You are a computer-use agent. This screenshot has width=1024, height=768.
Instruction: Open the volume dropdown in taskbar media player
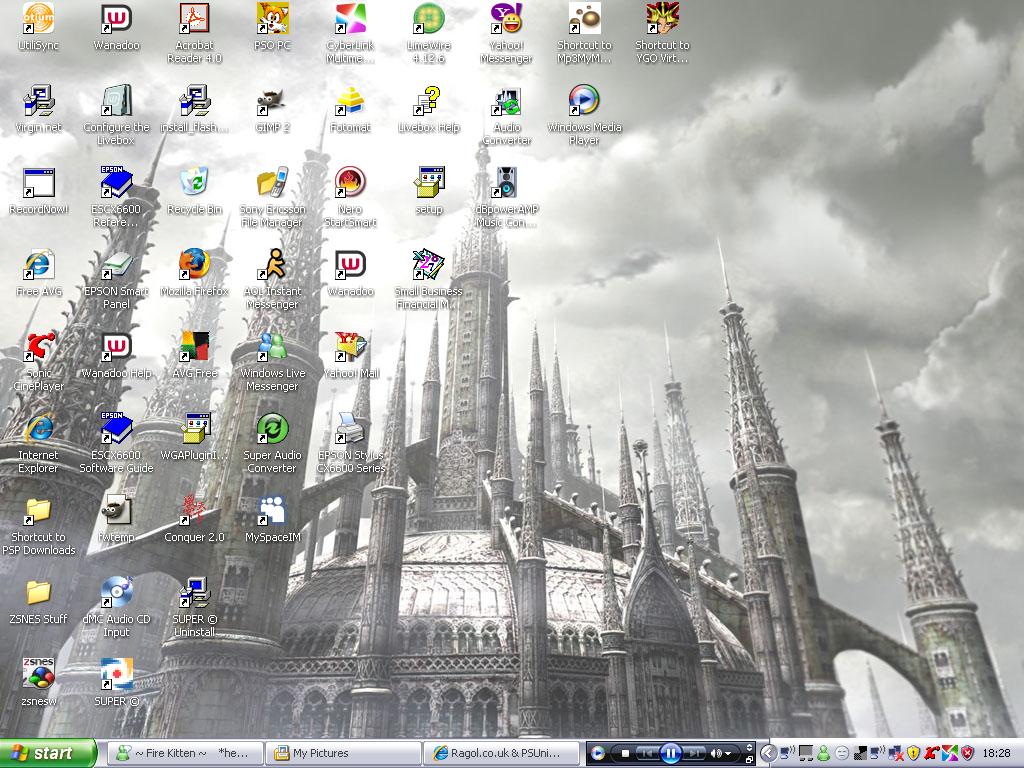pos(728,753)
